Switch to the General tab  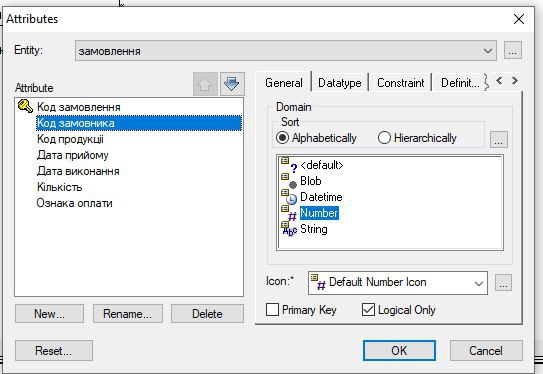[x=284, y=83]
